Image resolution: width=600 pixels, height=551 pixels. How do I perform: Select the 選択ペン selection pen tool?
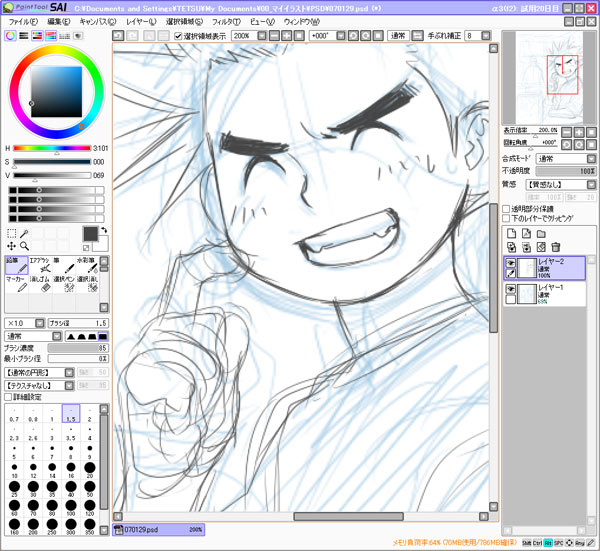pos(64,284)
